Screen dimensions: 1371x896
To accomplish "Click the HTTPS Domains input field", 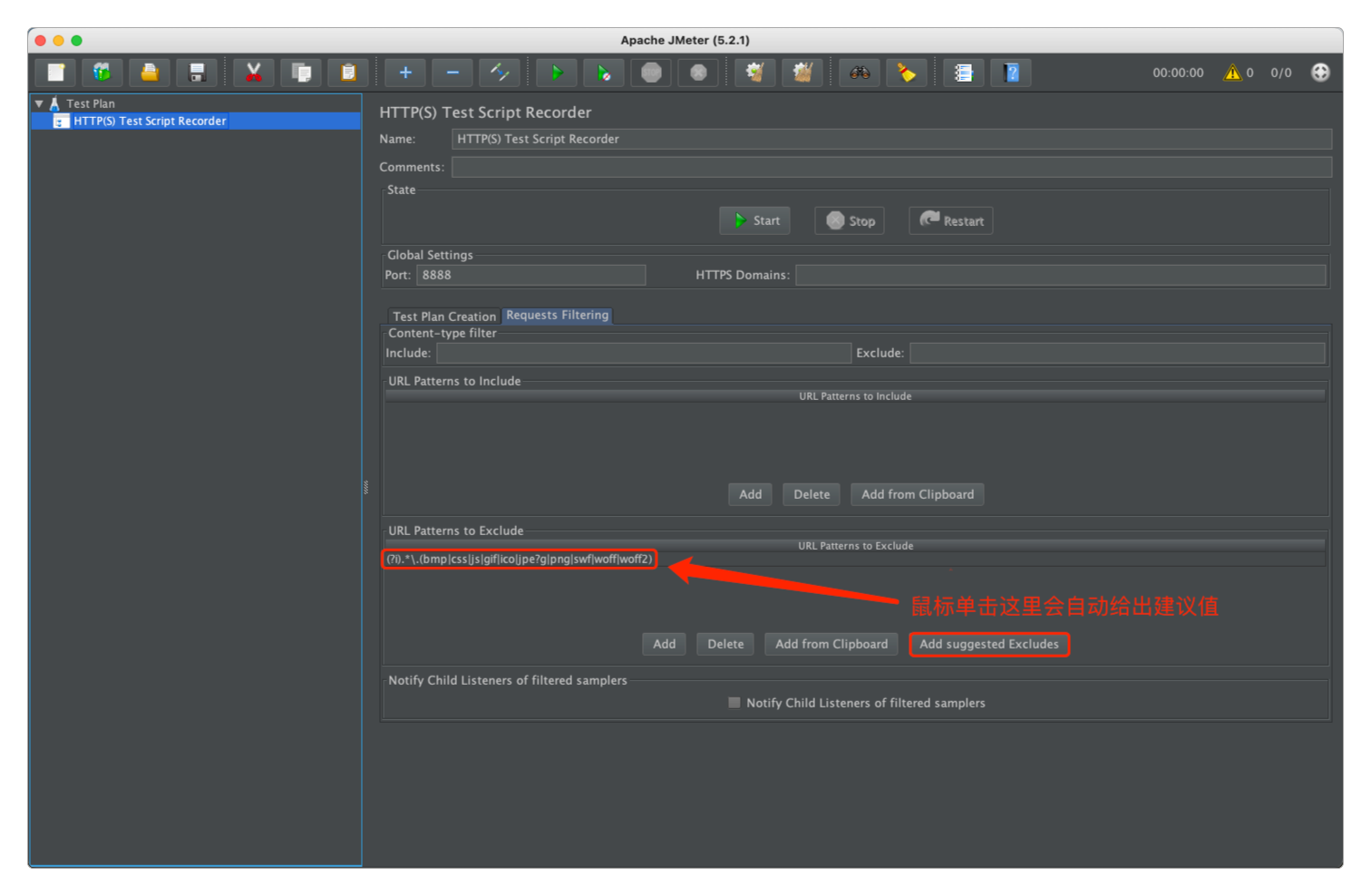I will (1060, 275).
